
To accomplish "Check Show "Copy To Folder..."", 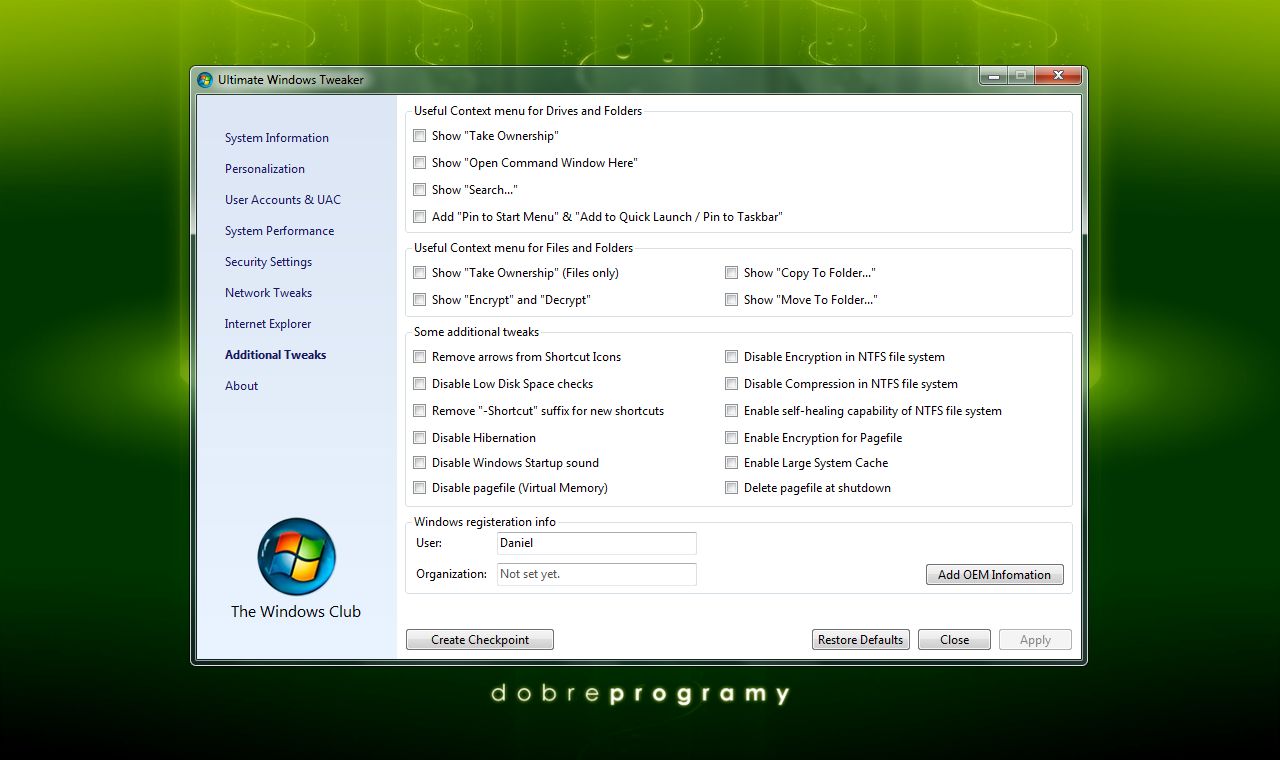I will pos(732,273).
